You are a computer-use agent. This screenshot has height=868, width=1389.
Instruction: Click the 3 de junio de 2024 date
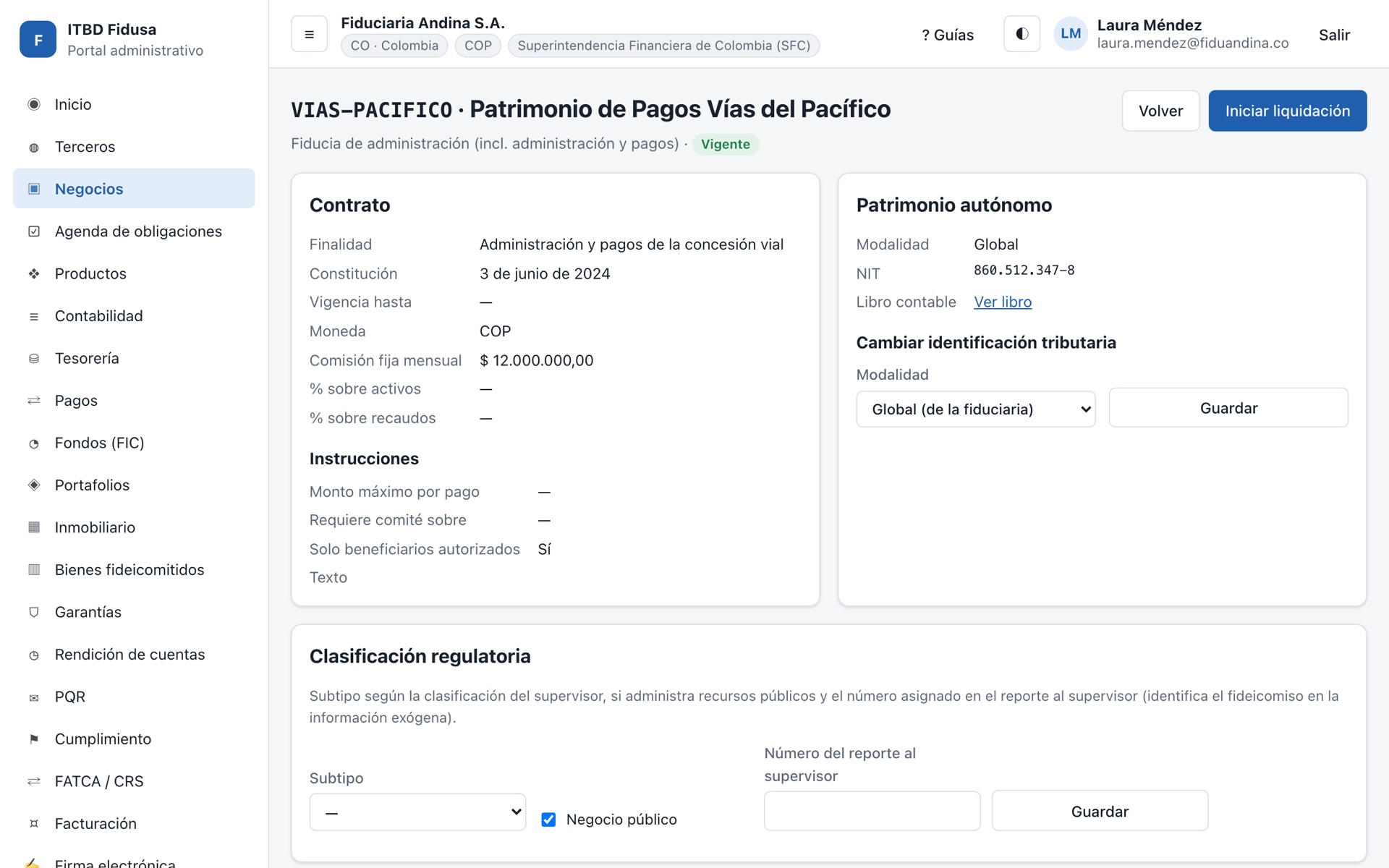[545, 273]
